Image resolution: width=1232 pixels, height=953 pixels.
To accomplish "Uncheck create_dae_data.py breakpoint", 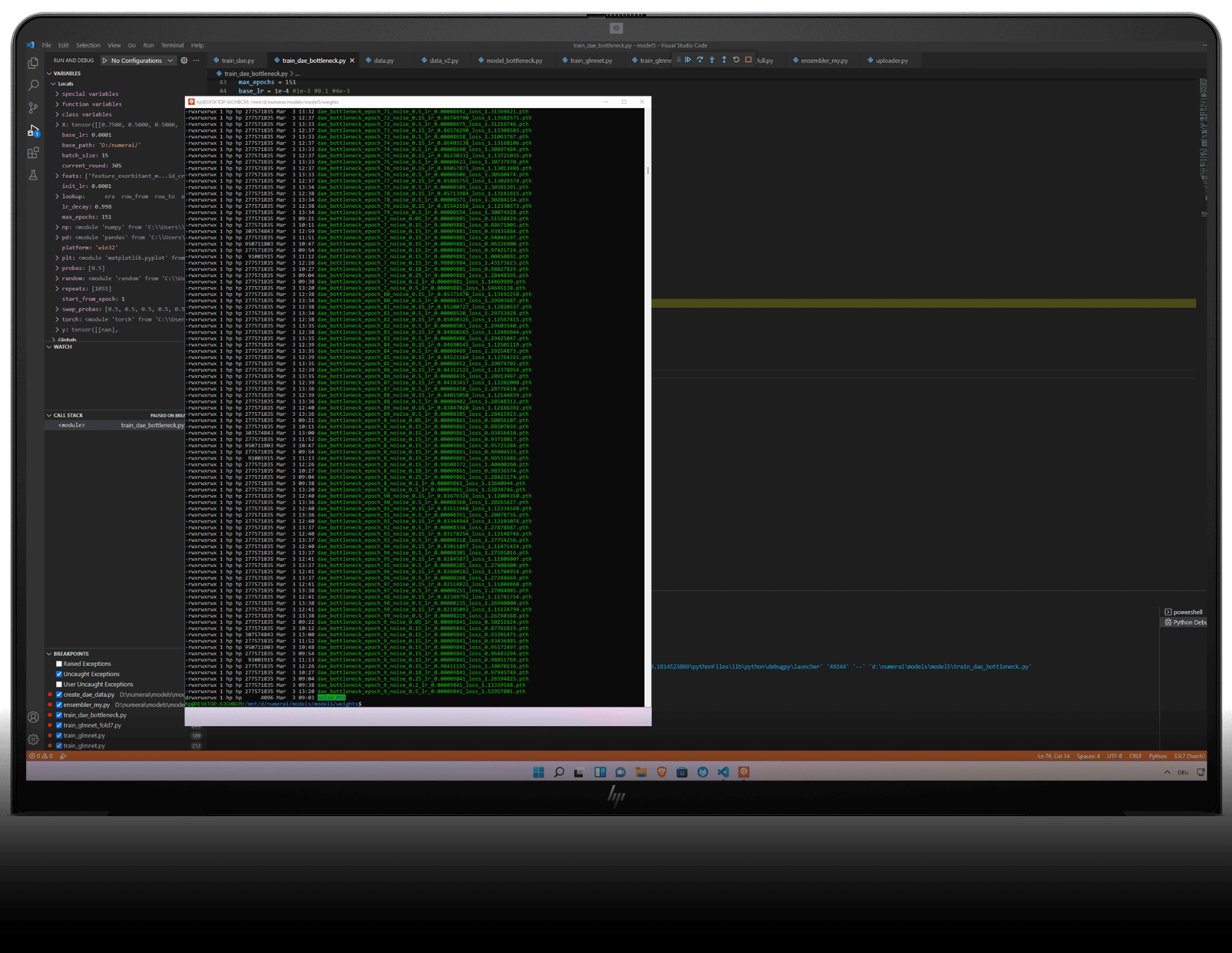I will pos(59,695).
